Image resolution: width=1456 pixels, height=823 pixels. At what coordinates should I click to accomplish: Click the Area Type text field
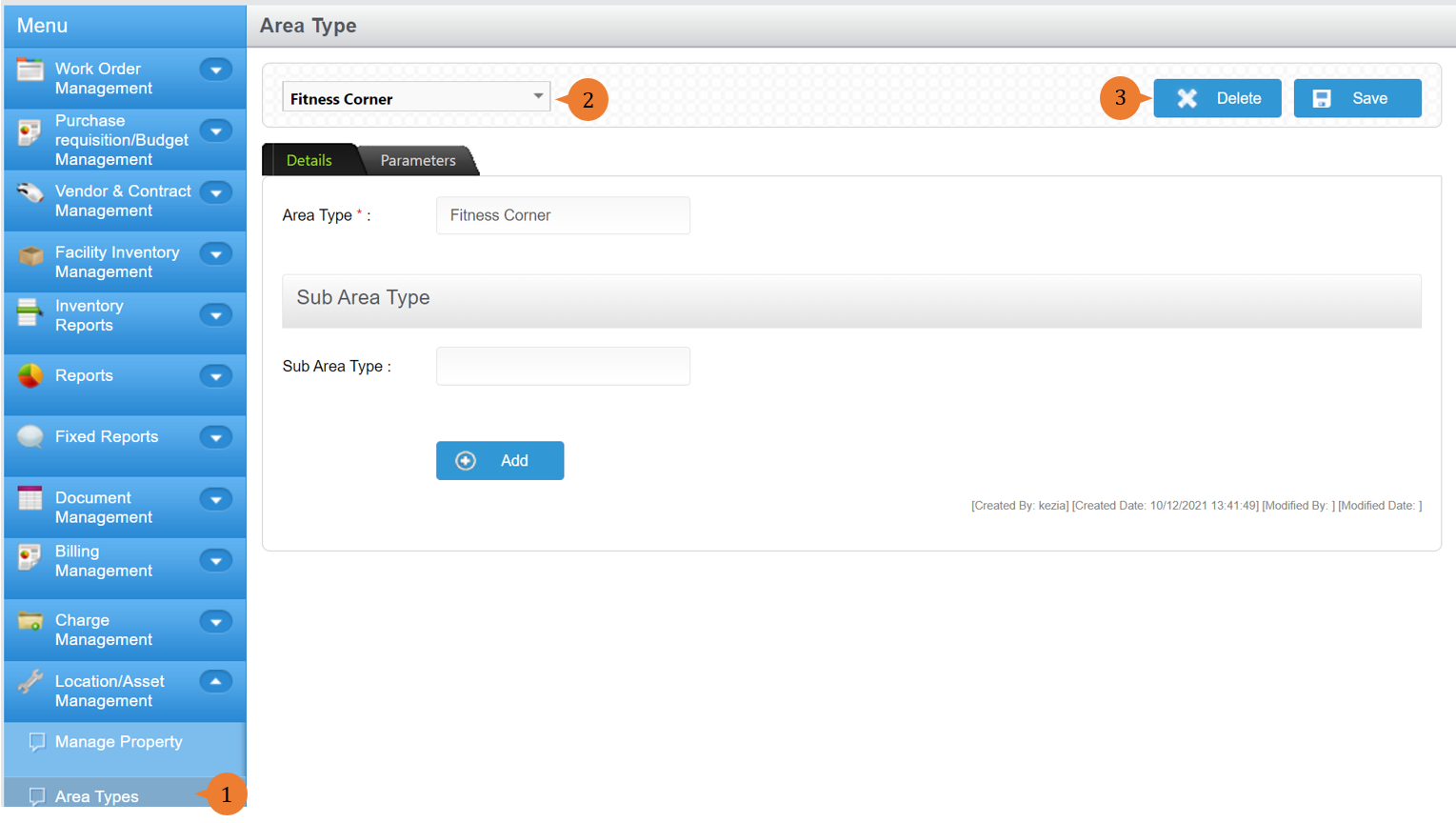point(563,215)
